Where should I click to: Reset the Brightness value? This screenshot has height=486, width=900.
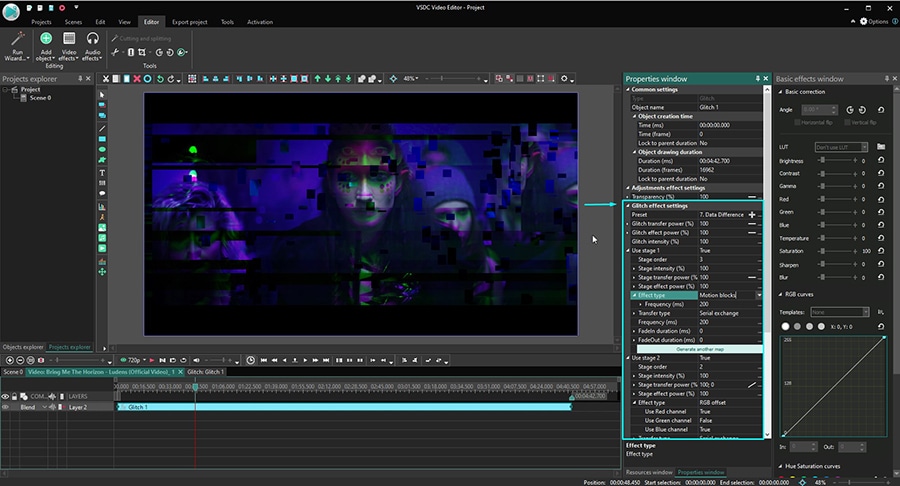881,161
